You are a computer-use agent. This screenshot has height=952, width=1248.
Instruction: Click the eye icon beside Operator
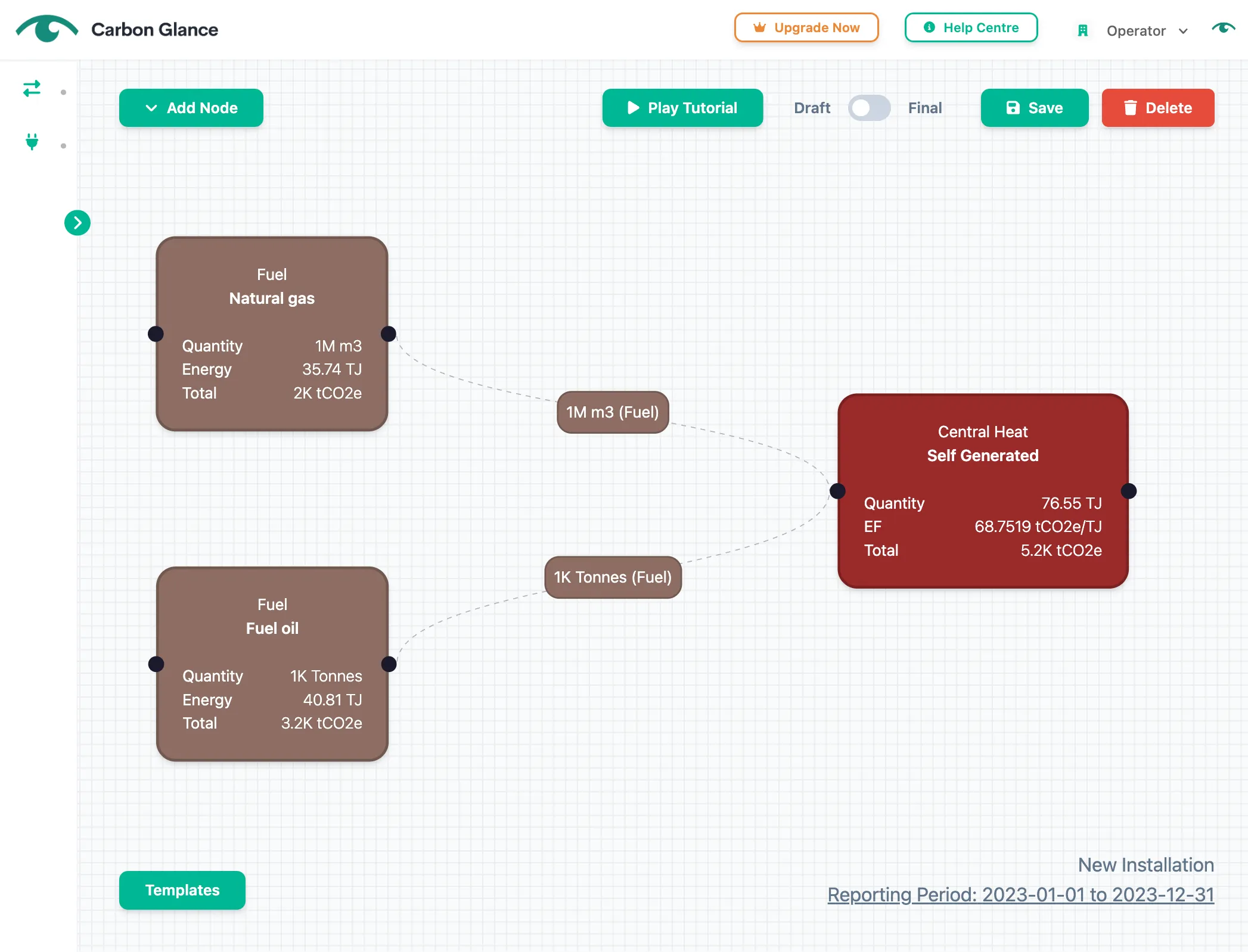pyautogui.click(x=1223, y=28)
